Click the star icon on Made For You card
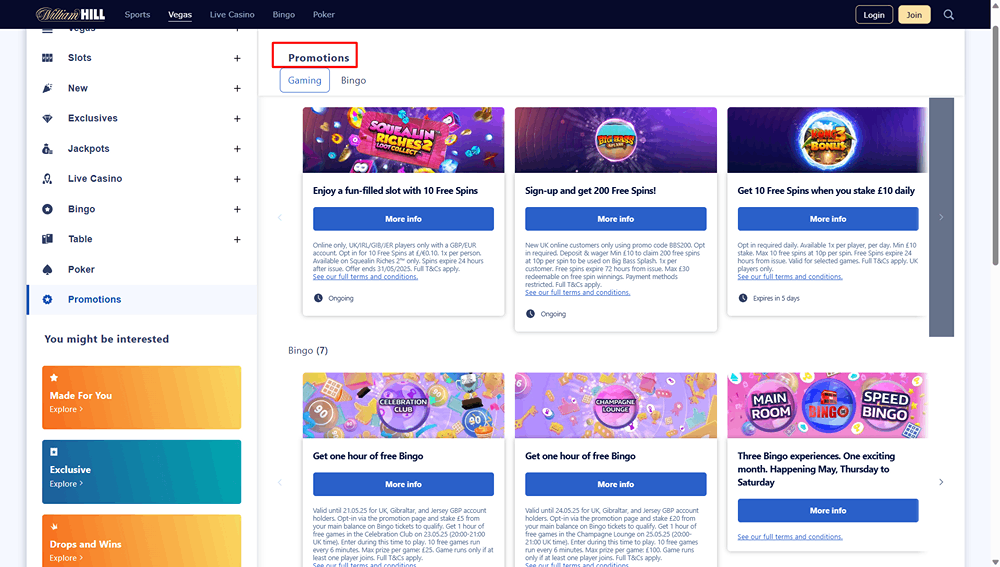Viewport: 1000px width, 567px height. coord(54,378)
